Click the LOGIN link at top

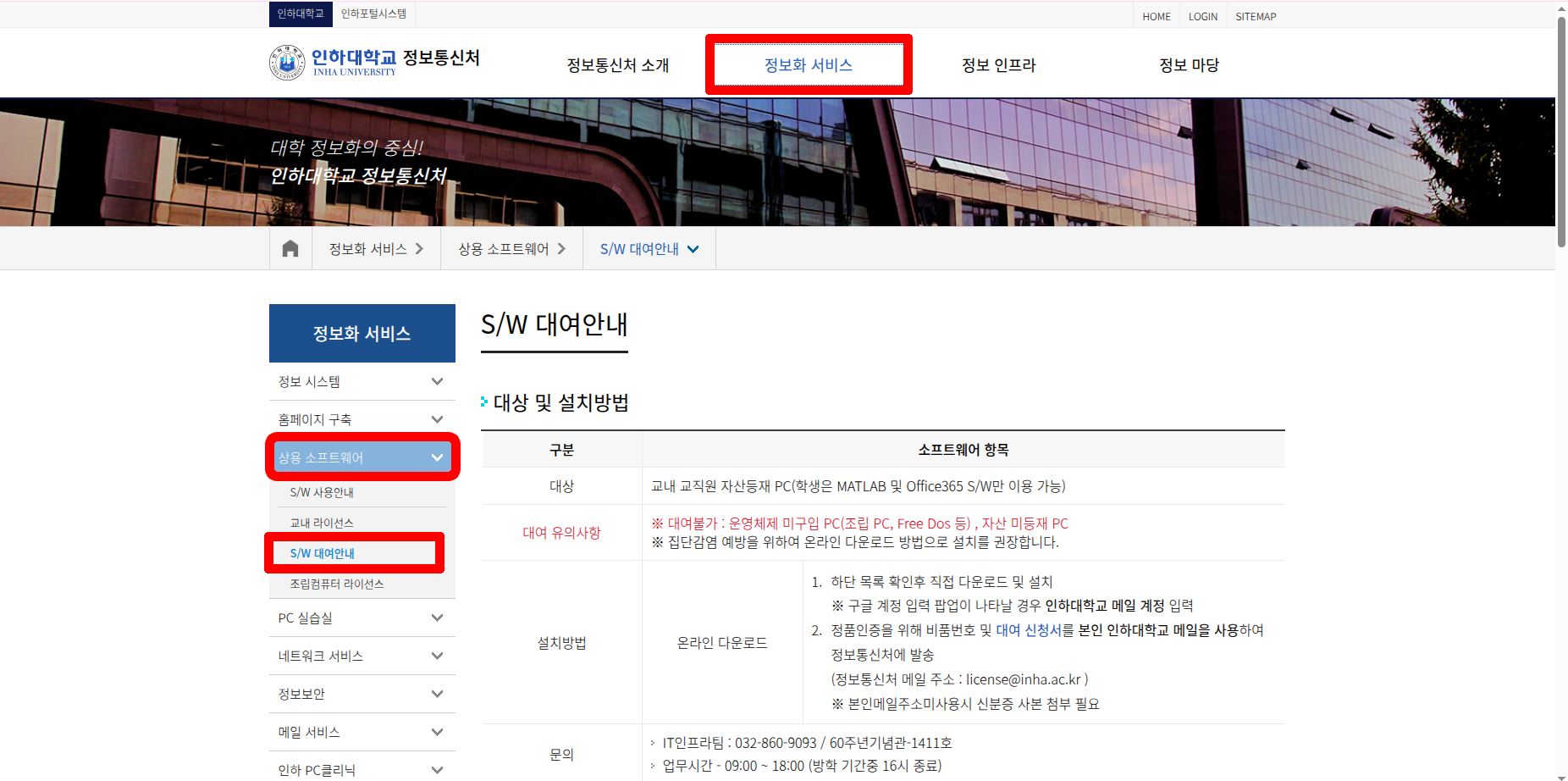coord(1202,16)
